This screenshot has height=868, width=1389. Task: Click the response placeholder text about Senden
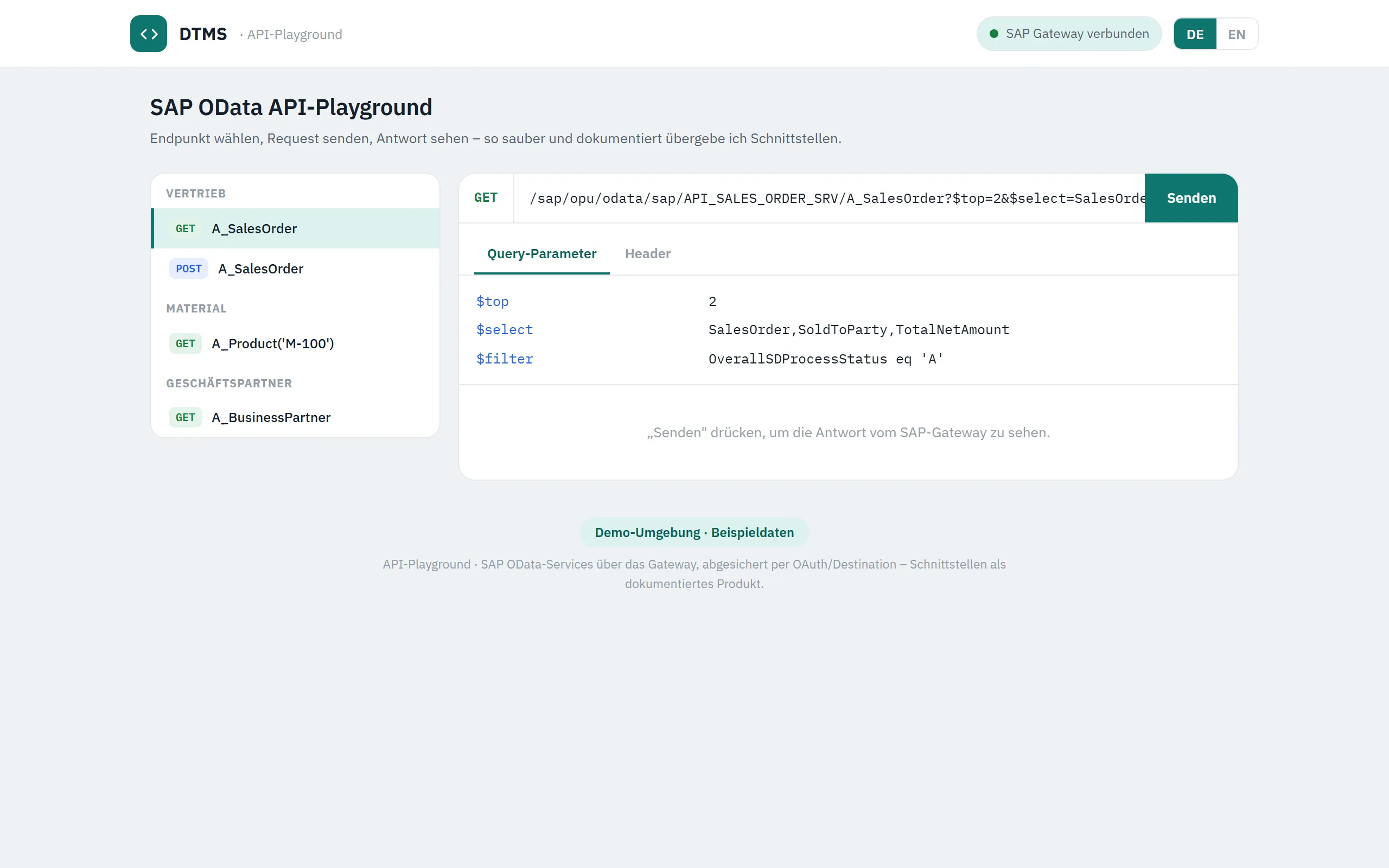pyautogui.click(x=849, y=432)
